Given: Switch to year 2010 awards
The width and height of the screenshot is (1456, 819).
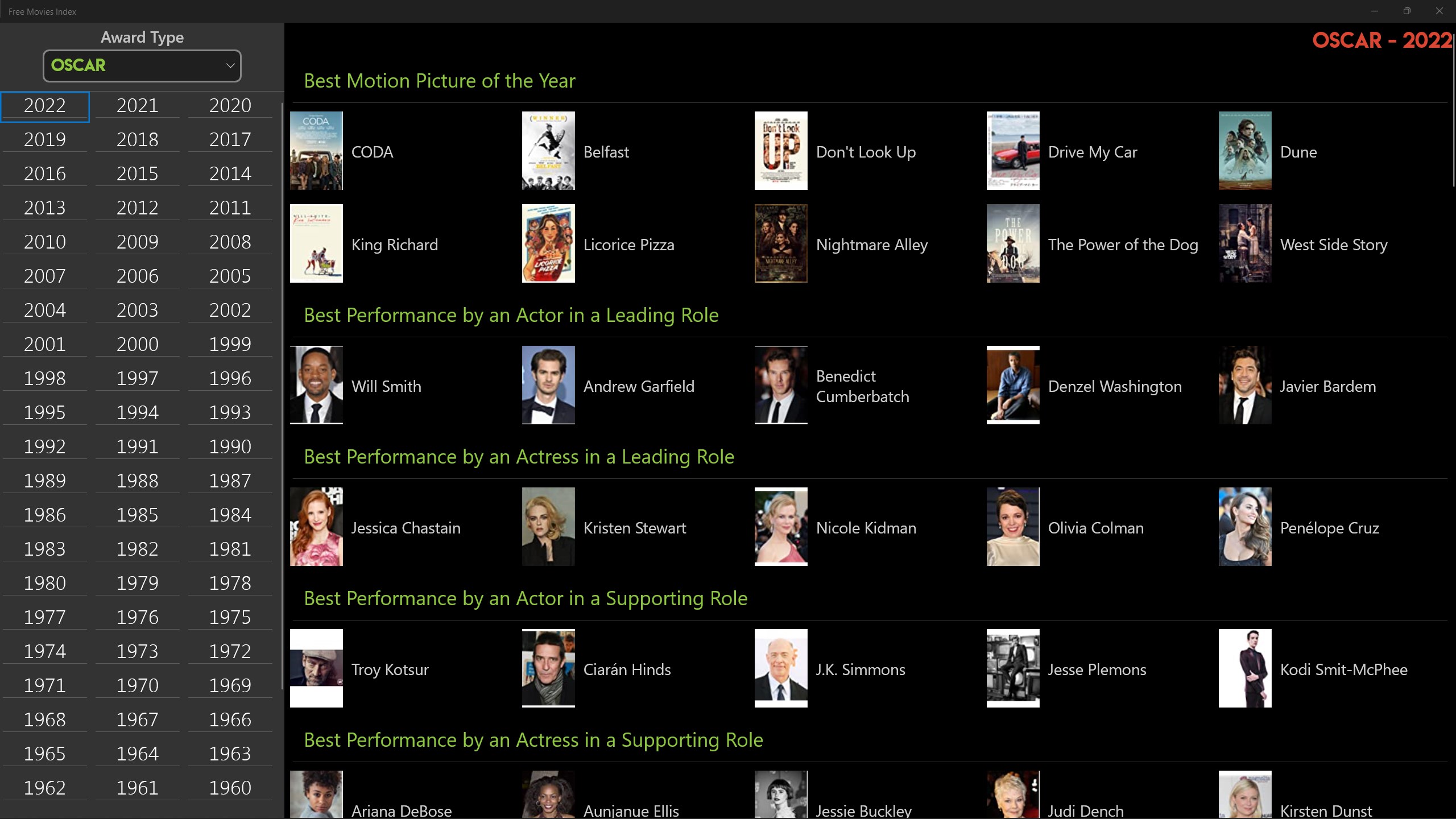Looking at the screenshot, I should click(x=44, y=241).
